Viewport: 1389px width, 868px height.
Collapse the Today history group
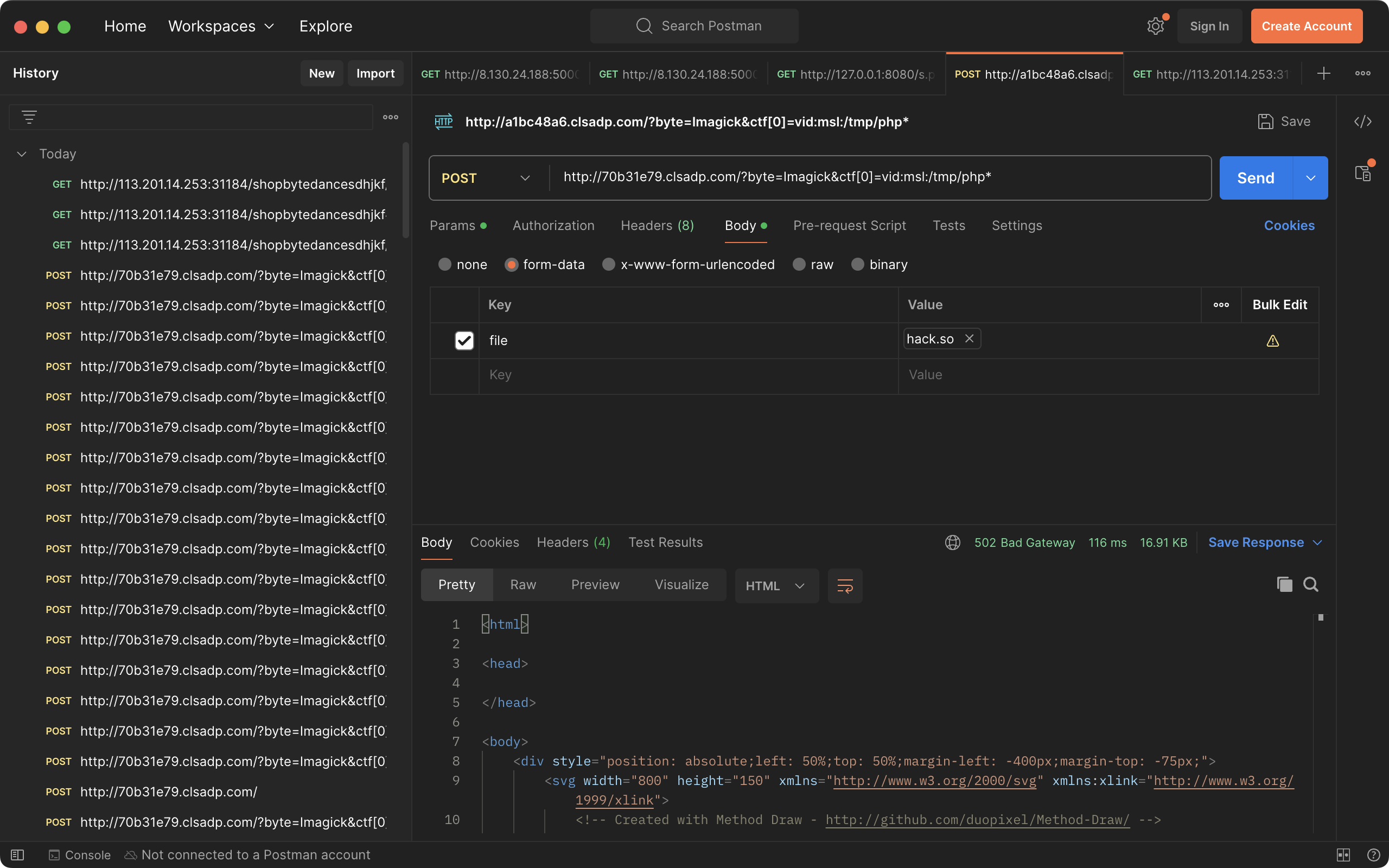(x=22, y=154)
